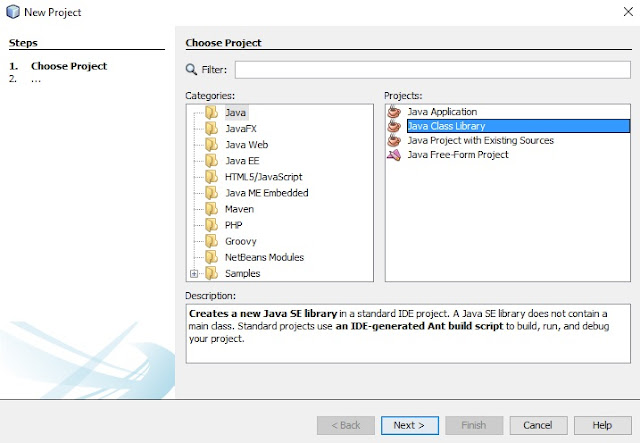Click the New Project cube icon in title bar
This screenshot has width=640, height=443.
[x=13, y=12]
